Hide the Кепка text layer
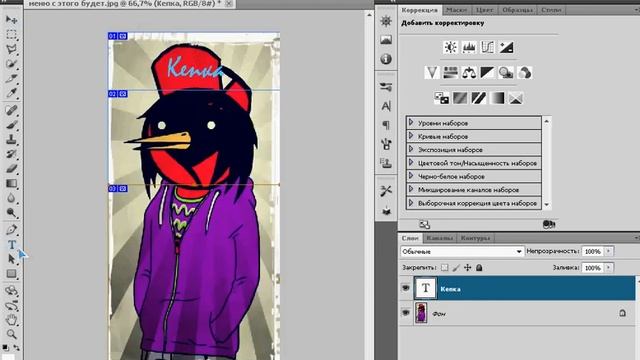 [406, 288]
